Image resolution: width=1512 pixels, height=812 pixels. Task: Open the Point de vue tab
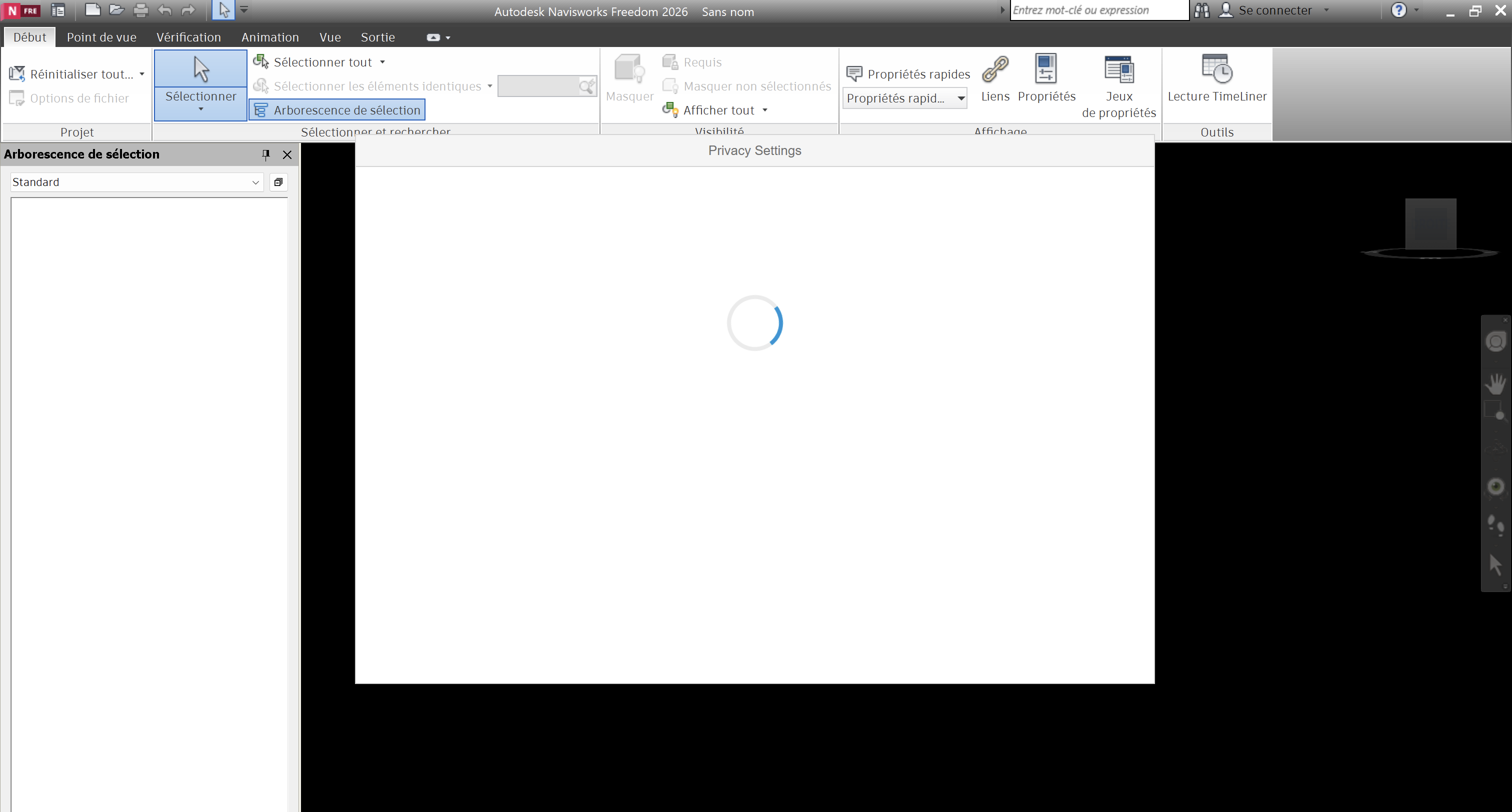pyautogui.click(x=101, y=37)
